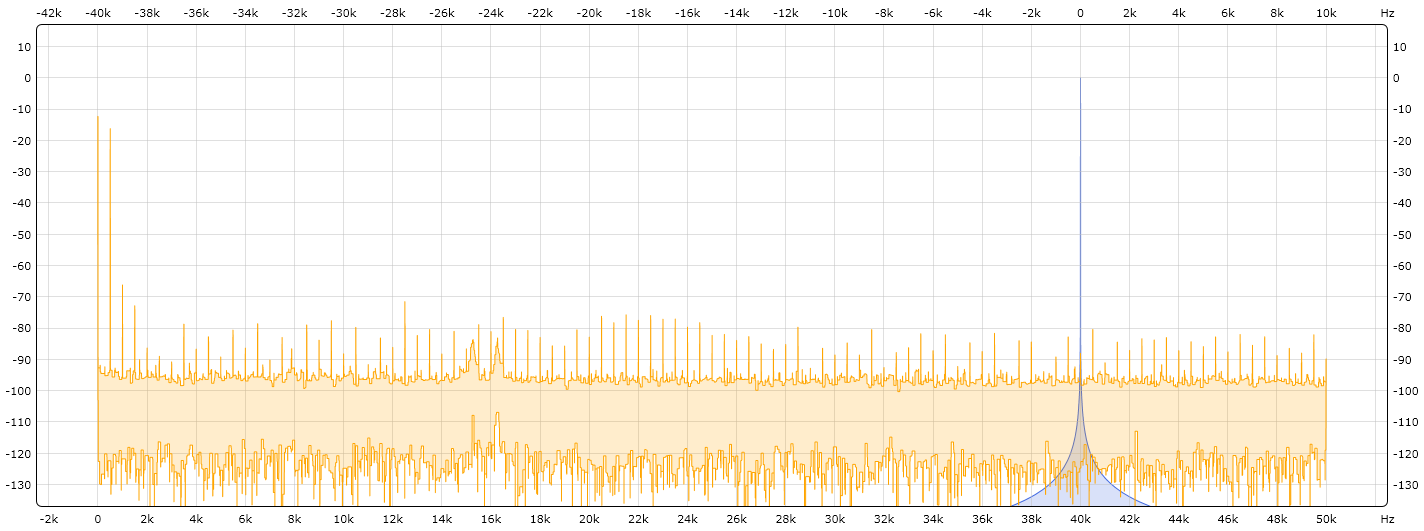
Task: Click the "50k" label on the bottom axis
Action: (1326, 519)
